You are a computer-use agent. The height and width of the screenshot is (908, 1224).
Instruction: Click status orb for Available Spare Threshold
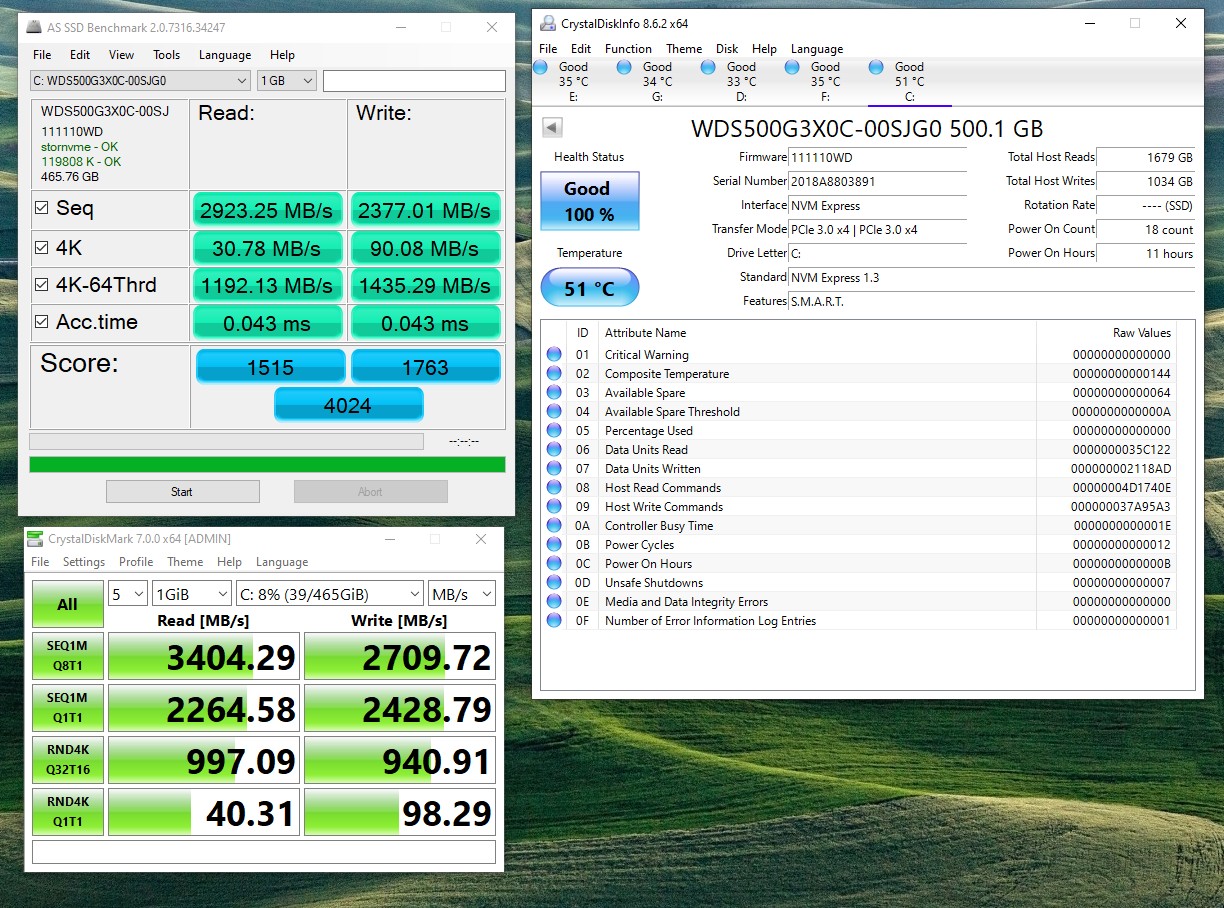[x=554, y=412]
